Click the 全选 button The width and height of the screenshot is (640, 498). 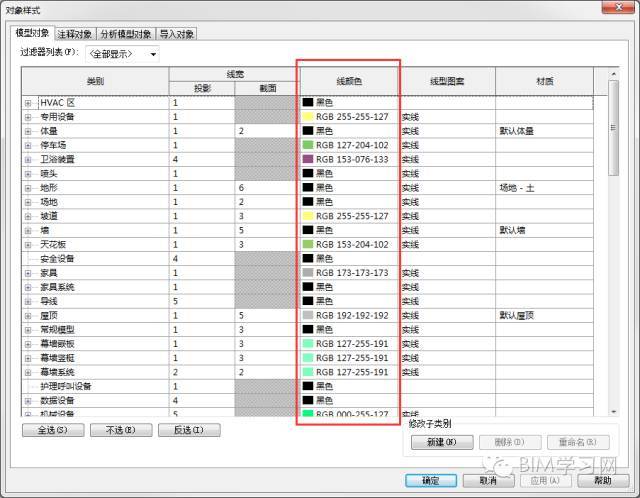[50, 430]
